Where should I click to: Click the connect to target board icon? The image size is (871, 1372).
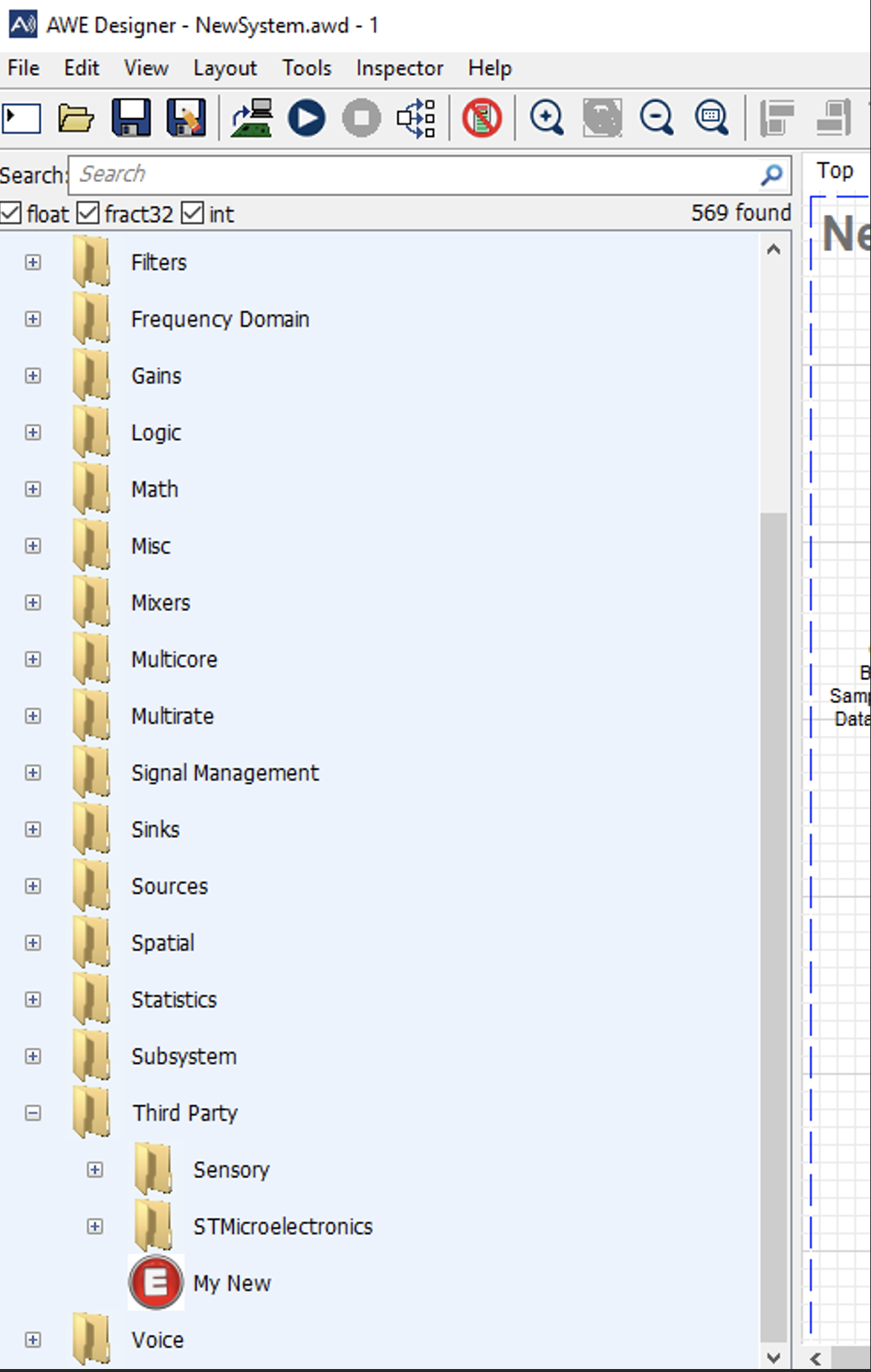coord(252,118)
